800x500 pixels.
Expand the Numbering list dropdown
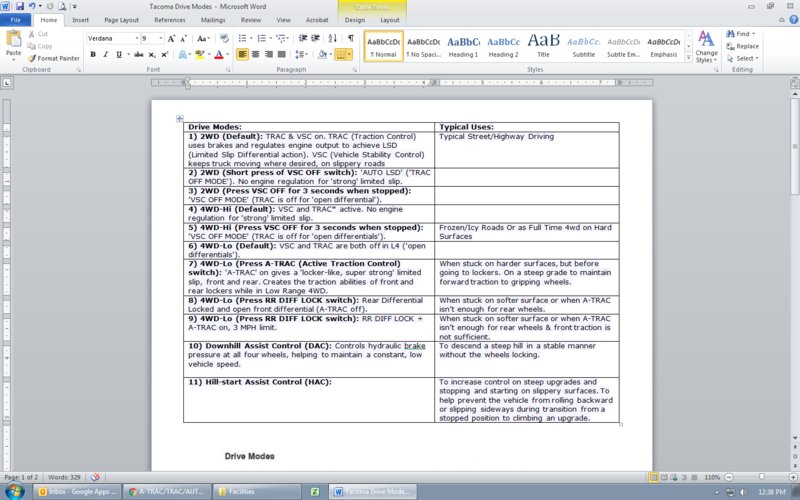(269, 38)
